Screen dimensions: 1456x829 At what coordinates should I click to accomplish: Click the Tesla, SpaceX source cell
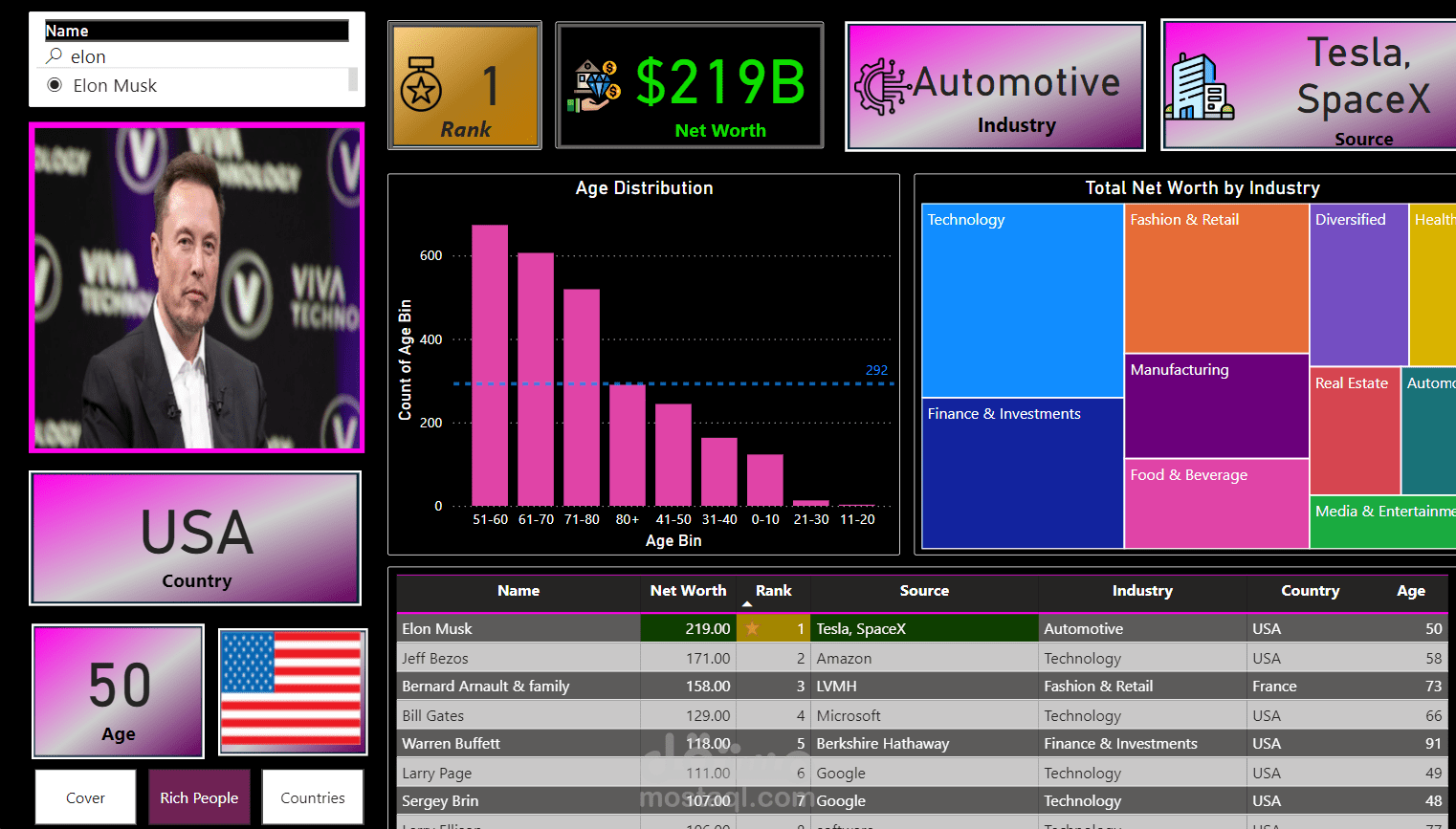(x=924, y=628)
